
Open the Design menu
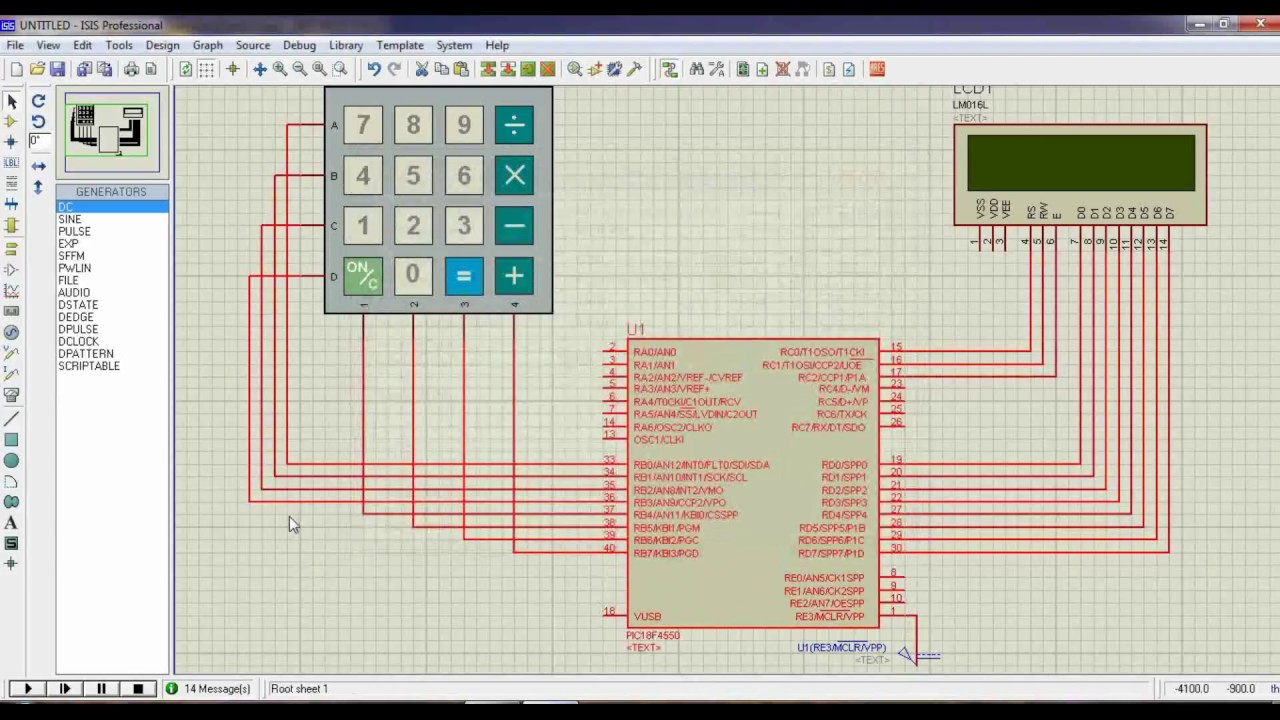pos(162,45)
